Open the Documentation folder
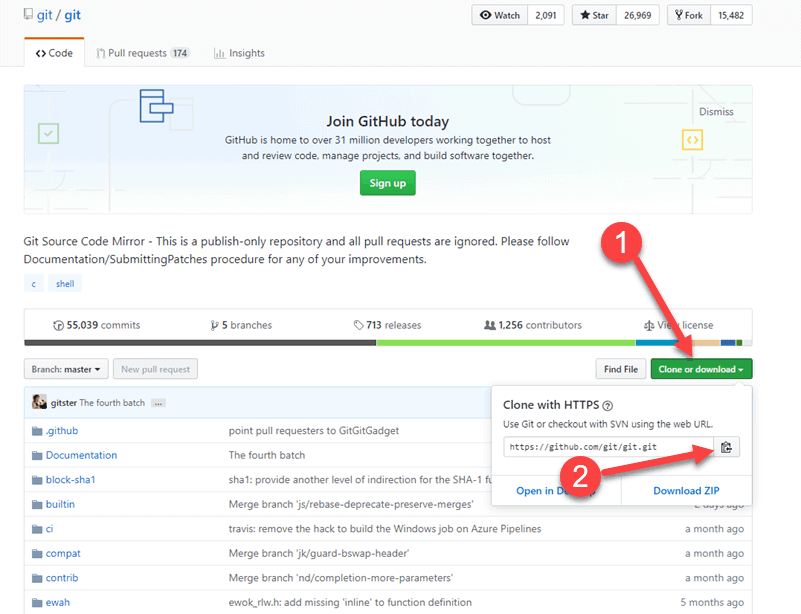This screenshot has height=614, width=801. tap(81, 456)
